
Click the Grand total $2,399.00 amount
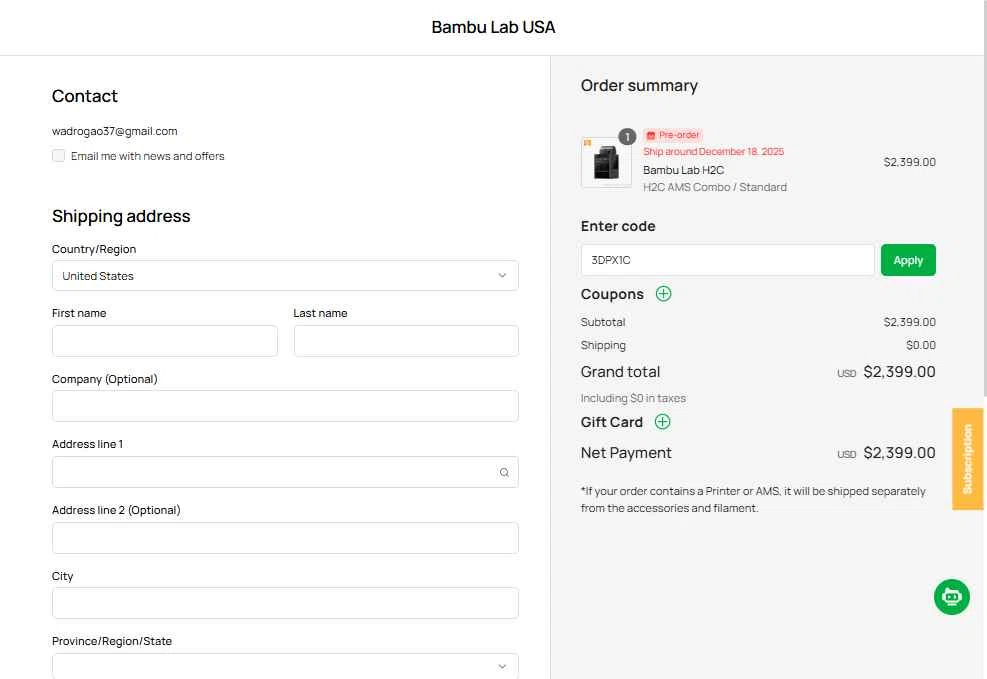pos(899,372)
